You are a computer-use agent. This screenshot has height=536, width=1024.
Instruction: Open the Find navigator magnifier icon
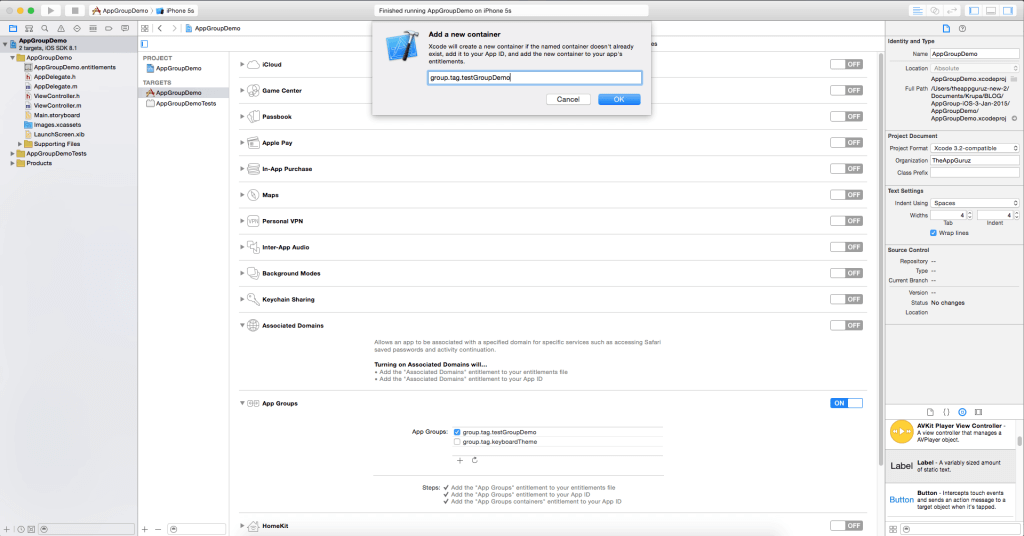click(44, 28)
